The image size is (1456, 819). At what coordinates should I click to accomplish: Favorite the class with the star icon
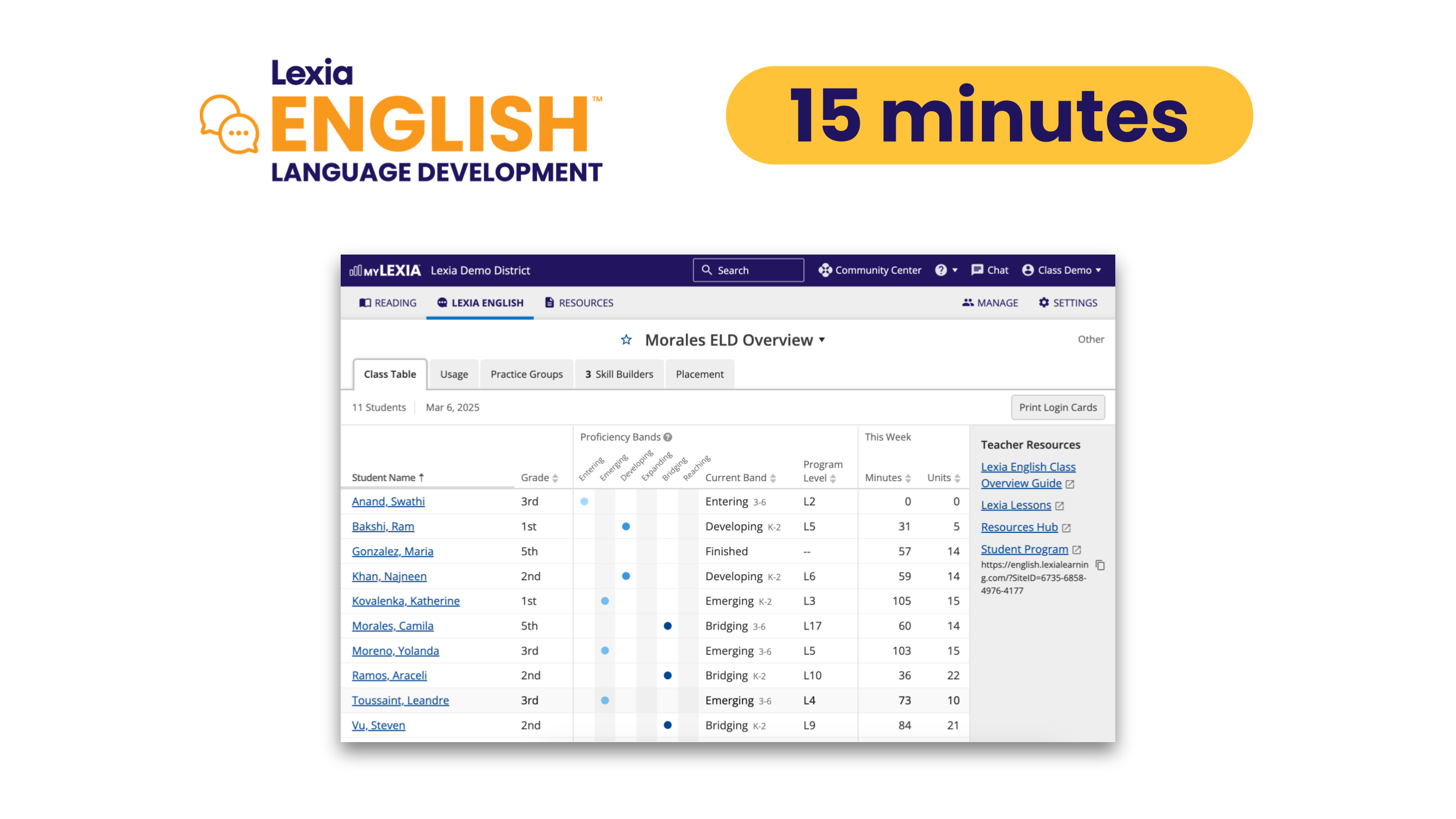[x=626, y=340]
